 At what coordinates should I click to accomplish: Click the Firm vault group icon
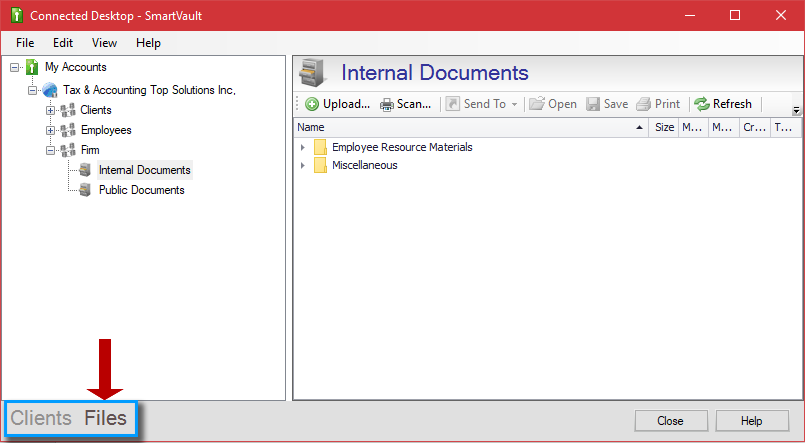click(x=68, y=150)
